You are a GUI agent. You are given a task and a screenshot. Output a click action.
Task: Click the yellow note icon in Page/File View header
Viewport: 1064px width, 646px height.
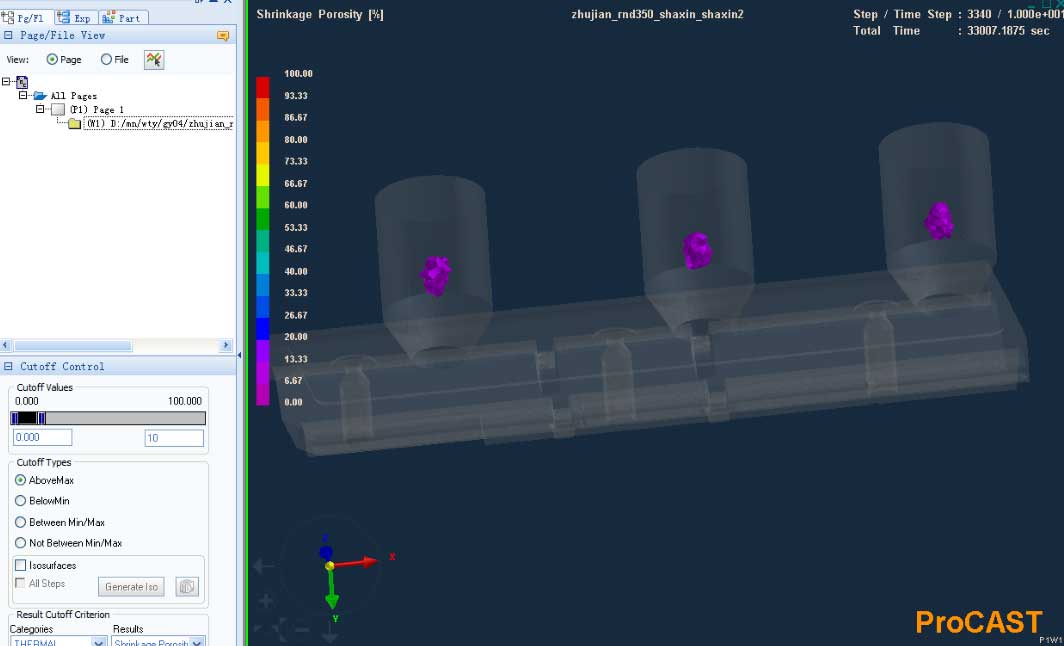223,36
